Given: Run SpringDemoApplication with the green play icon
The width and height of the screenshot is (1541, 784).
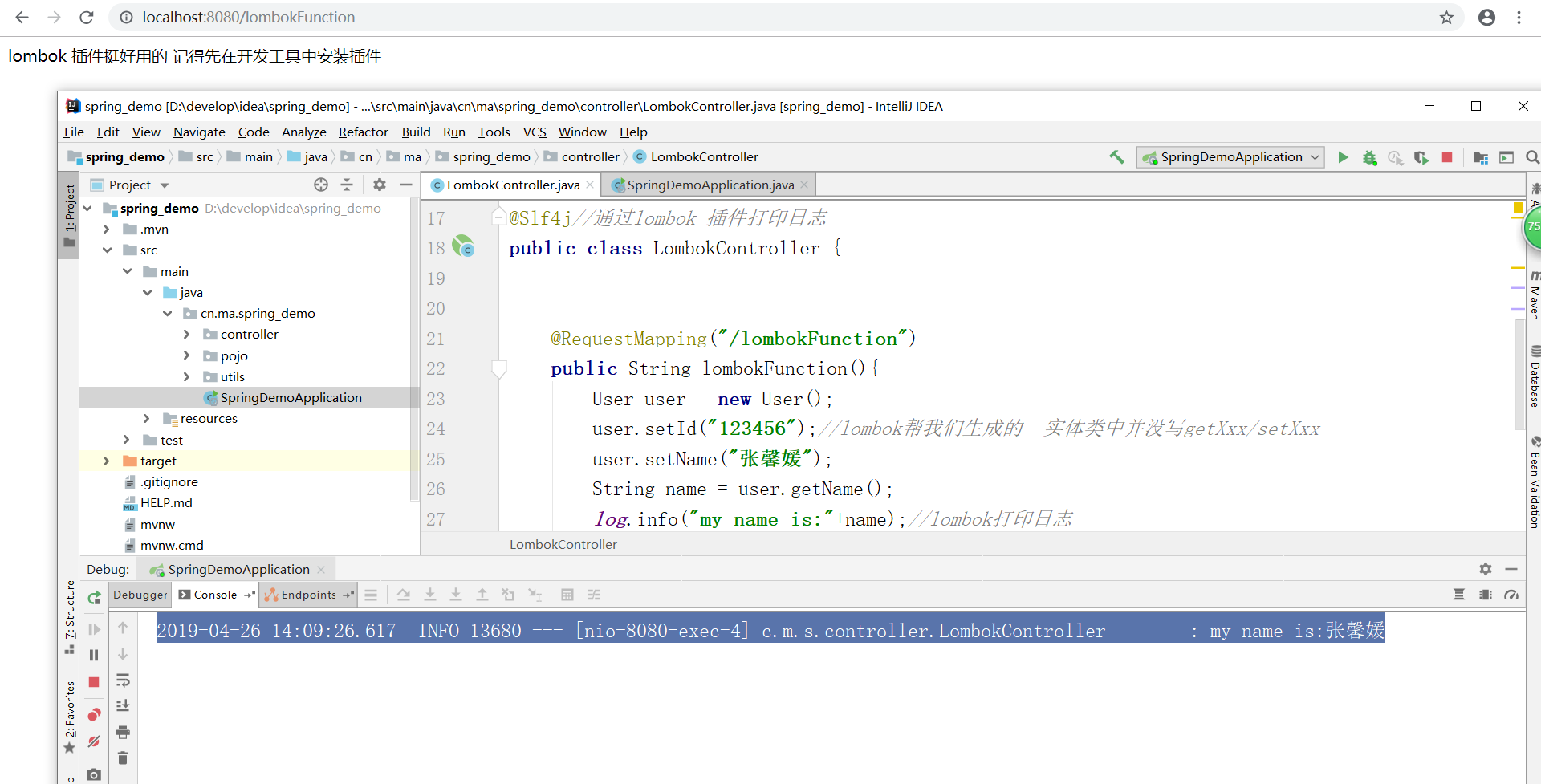Looking at the screenshot, I should (x=1343, y=157).
